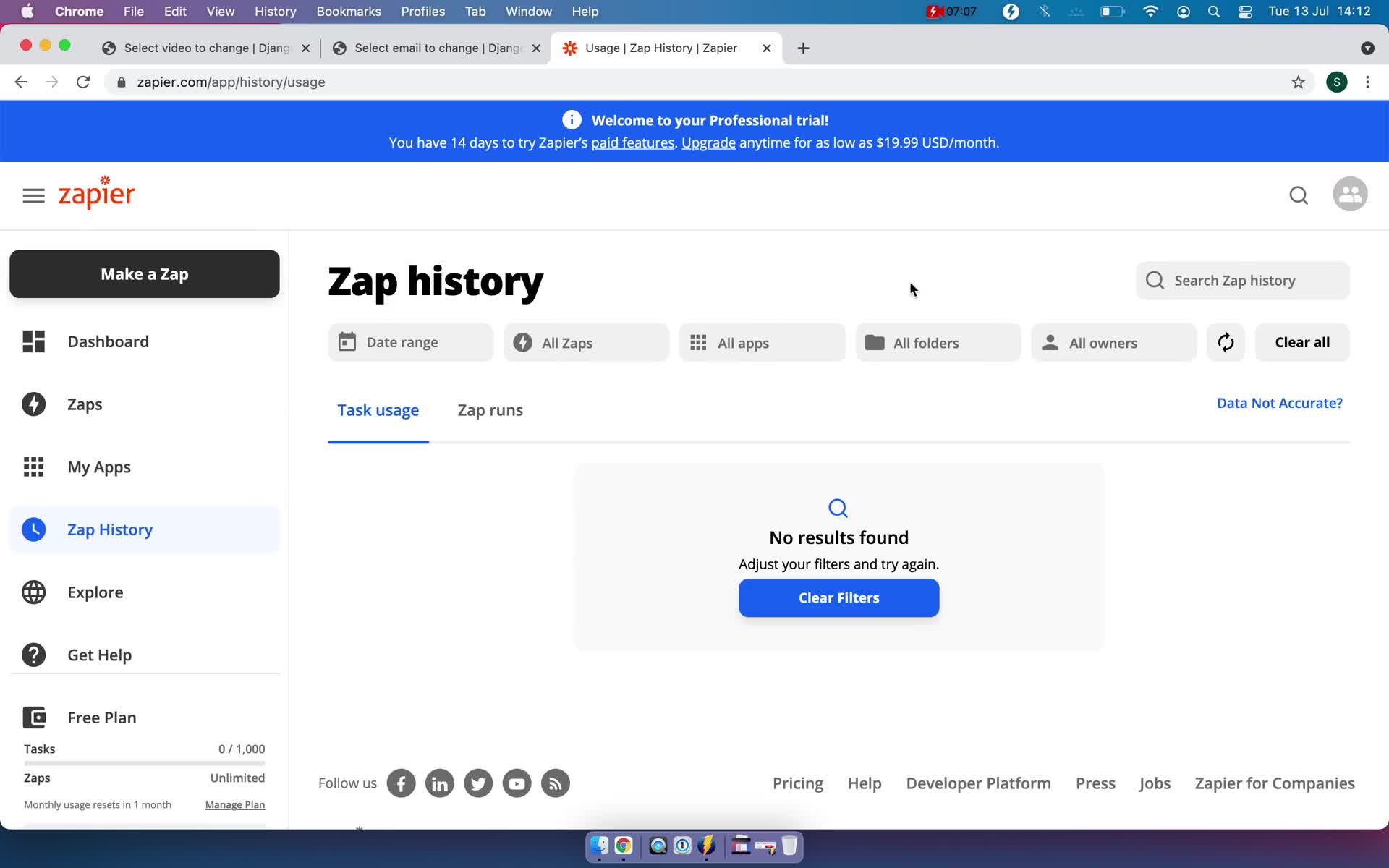Click the Get Help sidebar icon
Viewport: 1389px width, 868px height.
click(x=34, y=654)
